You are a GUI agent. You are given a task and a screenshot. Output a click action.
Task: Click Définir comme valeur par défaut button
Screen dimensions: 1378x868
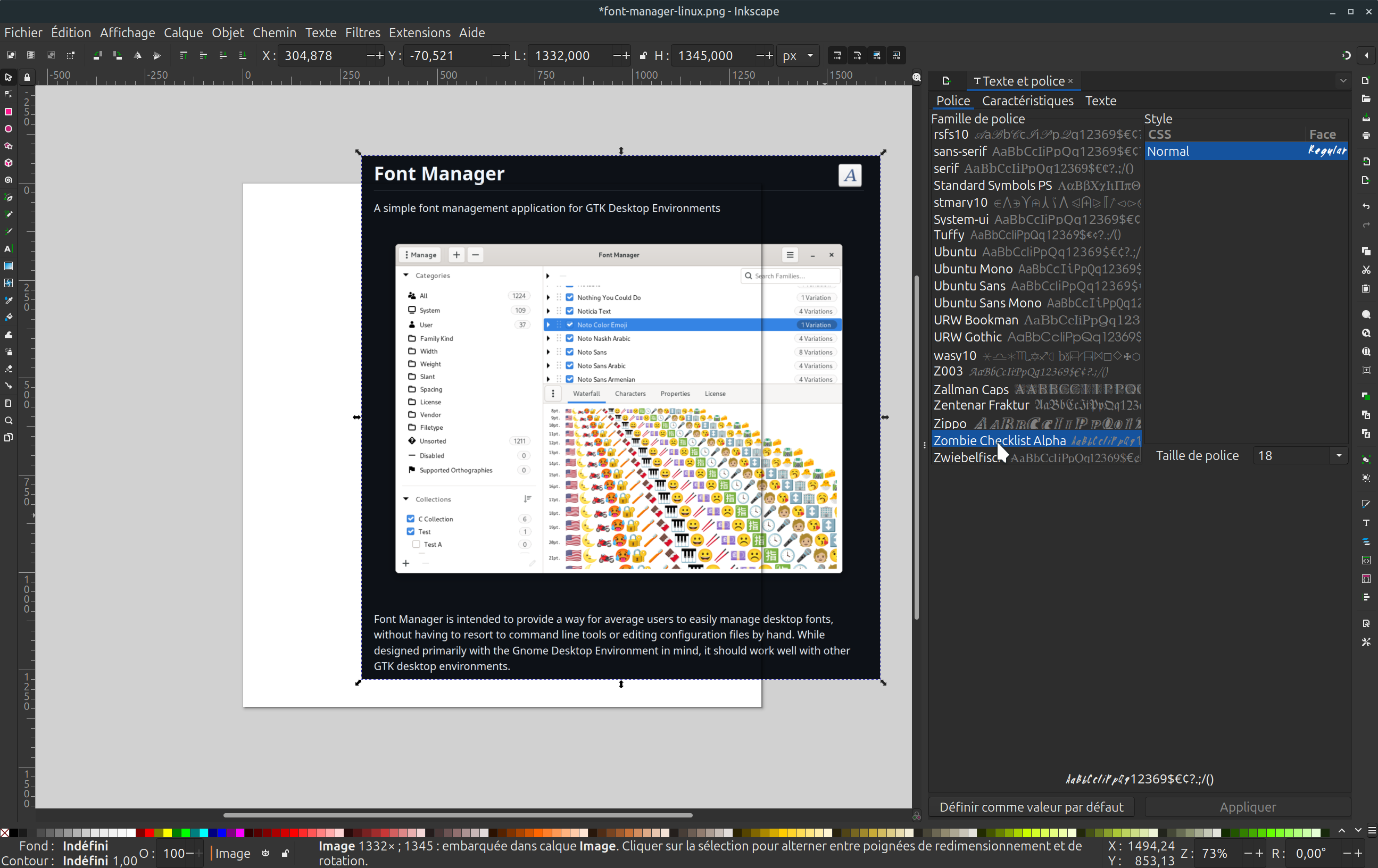[x=1031, y=807]
